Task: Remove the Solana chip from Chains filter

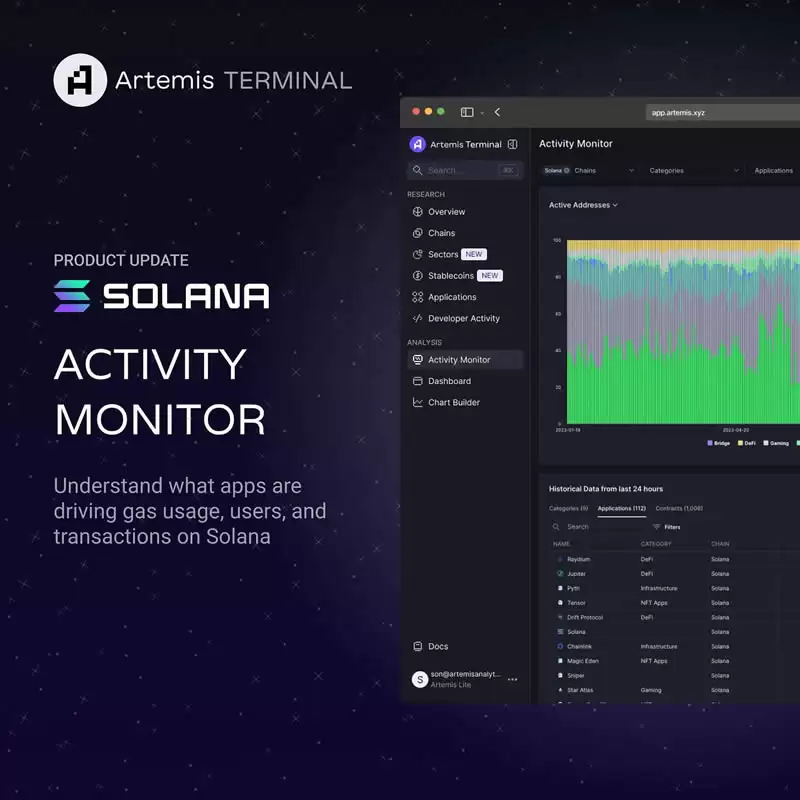Action: tap(566, 170)
